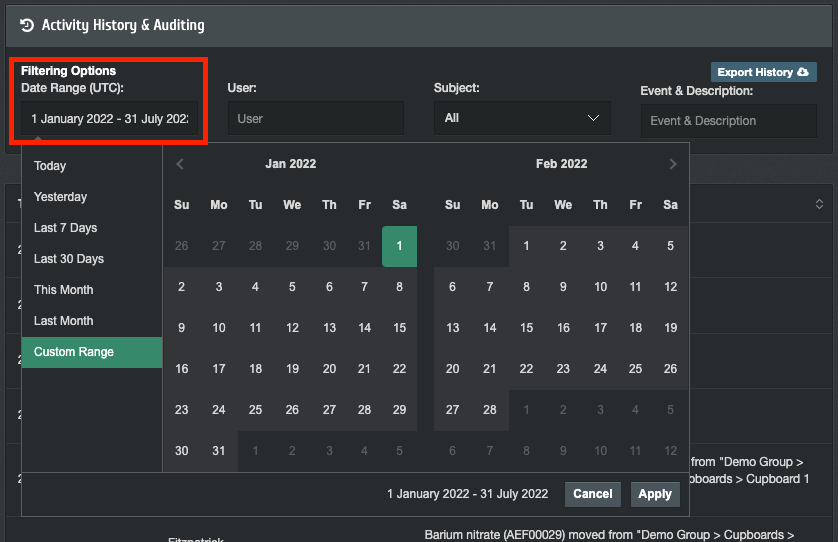Image resolution: width=838 pixels, height=542 pixels.
Task: Click the Export History button
Action: click(763, 72)
